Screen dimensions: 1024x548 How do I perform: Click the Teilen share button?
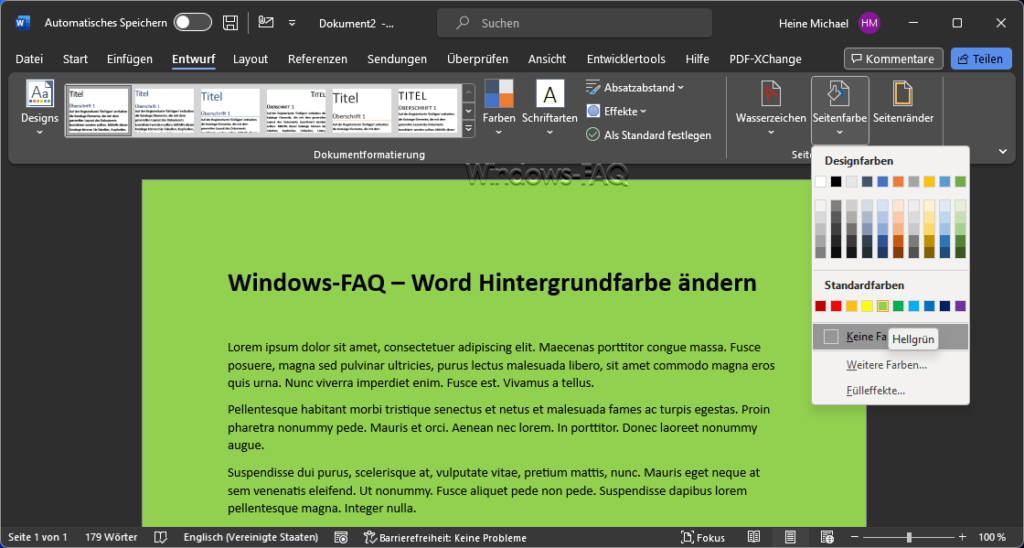[x=980, y=59]
